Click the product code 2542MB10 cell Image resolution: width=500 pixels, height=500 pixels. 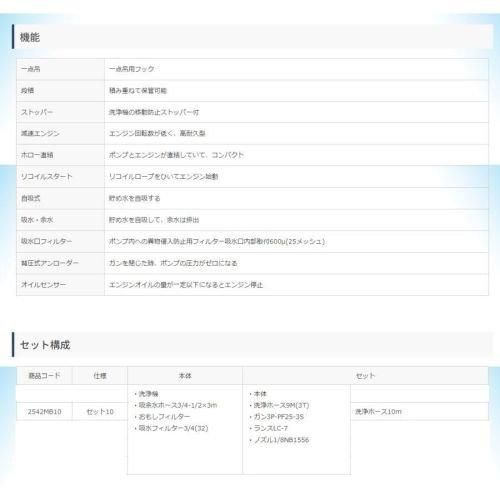click(44, 412)
